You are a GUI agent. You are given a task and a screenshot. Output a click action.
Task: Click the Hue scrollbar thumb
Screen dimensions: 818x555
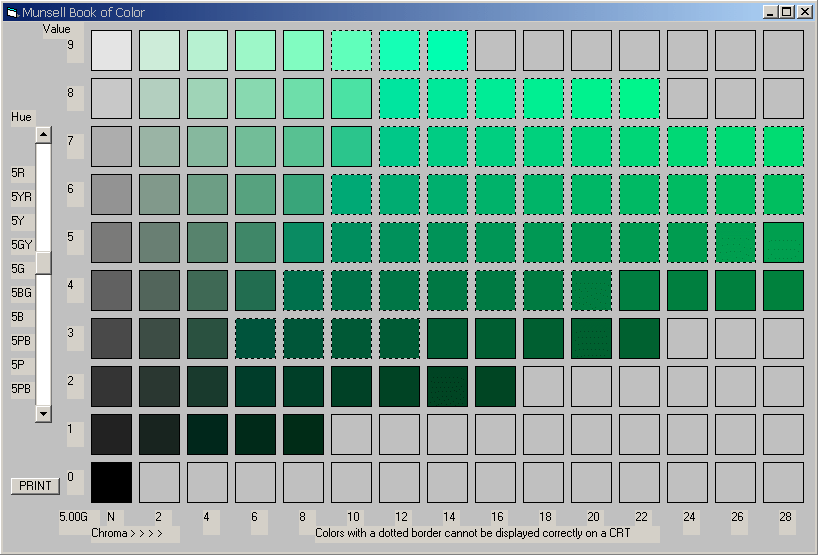coord(43,263)
